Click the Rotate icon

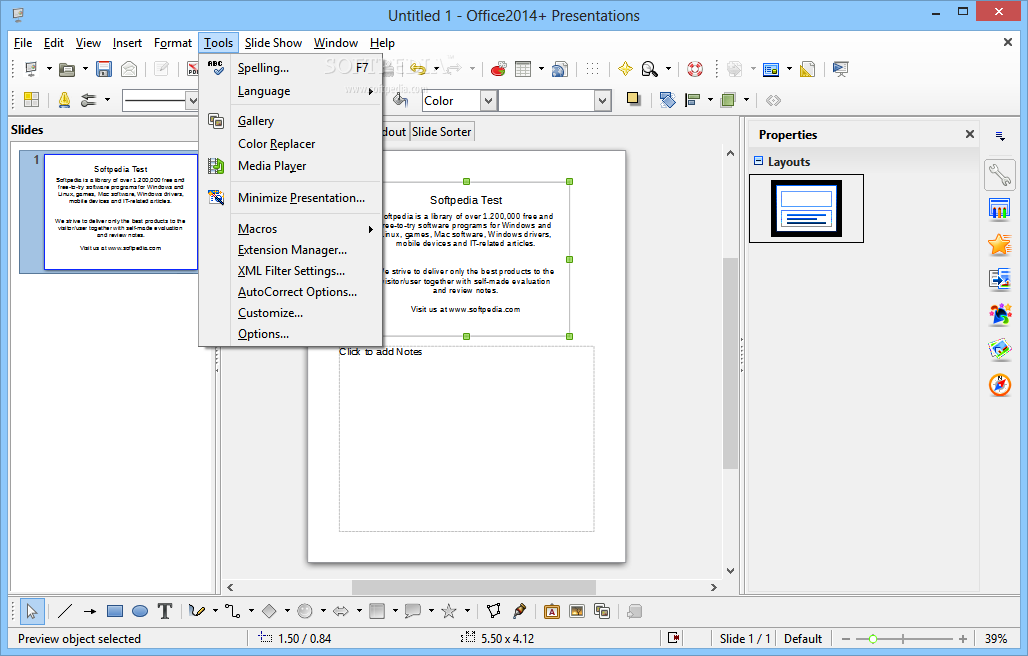[667, 100]
